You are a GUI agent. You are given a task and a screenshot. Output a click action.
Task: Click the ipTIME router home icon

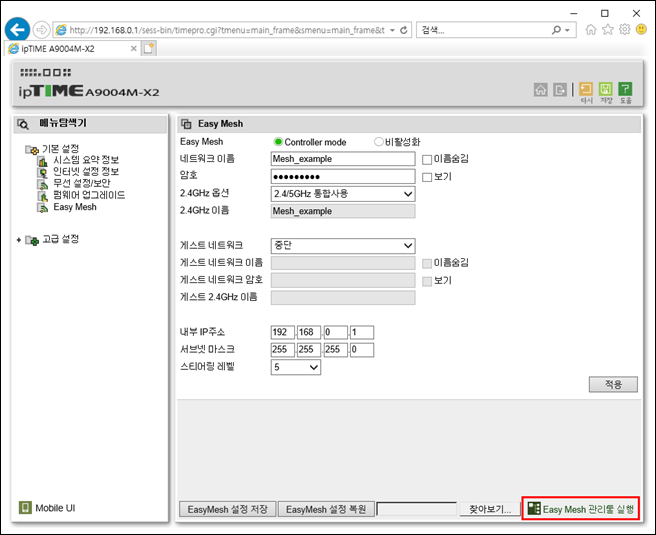pos(541,90)
